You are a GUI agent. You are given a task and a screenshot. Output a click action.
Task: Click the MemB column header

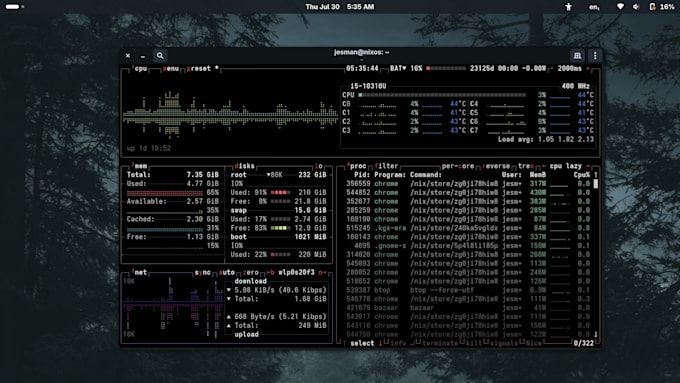538,175
